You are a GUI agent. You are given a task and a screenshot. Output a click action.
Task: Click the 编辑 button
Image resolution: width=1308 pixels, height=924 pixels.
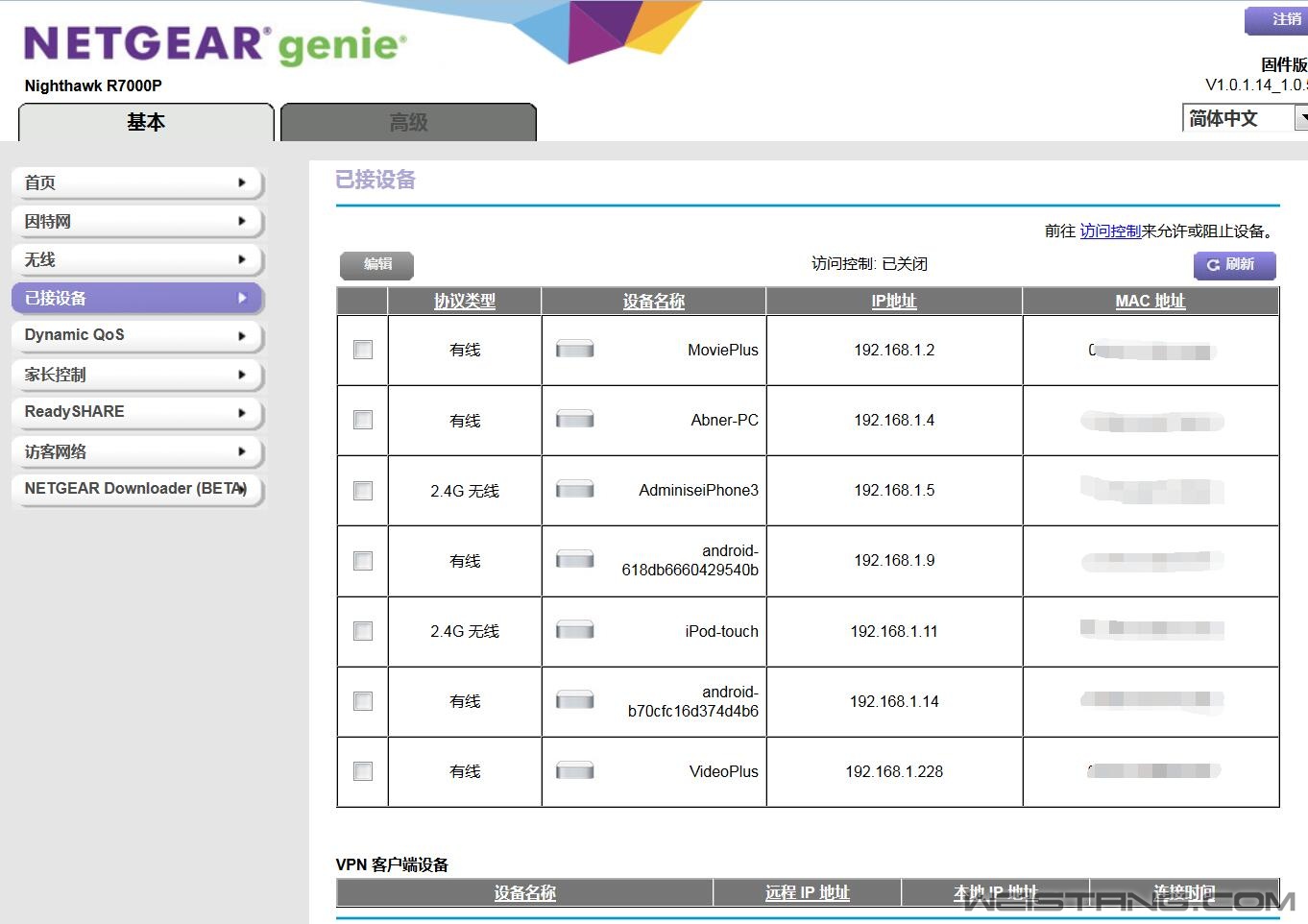point(377,264)
